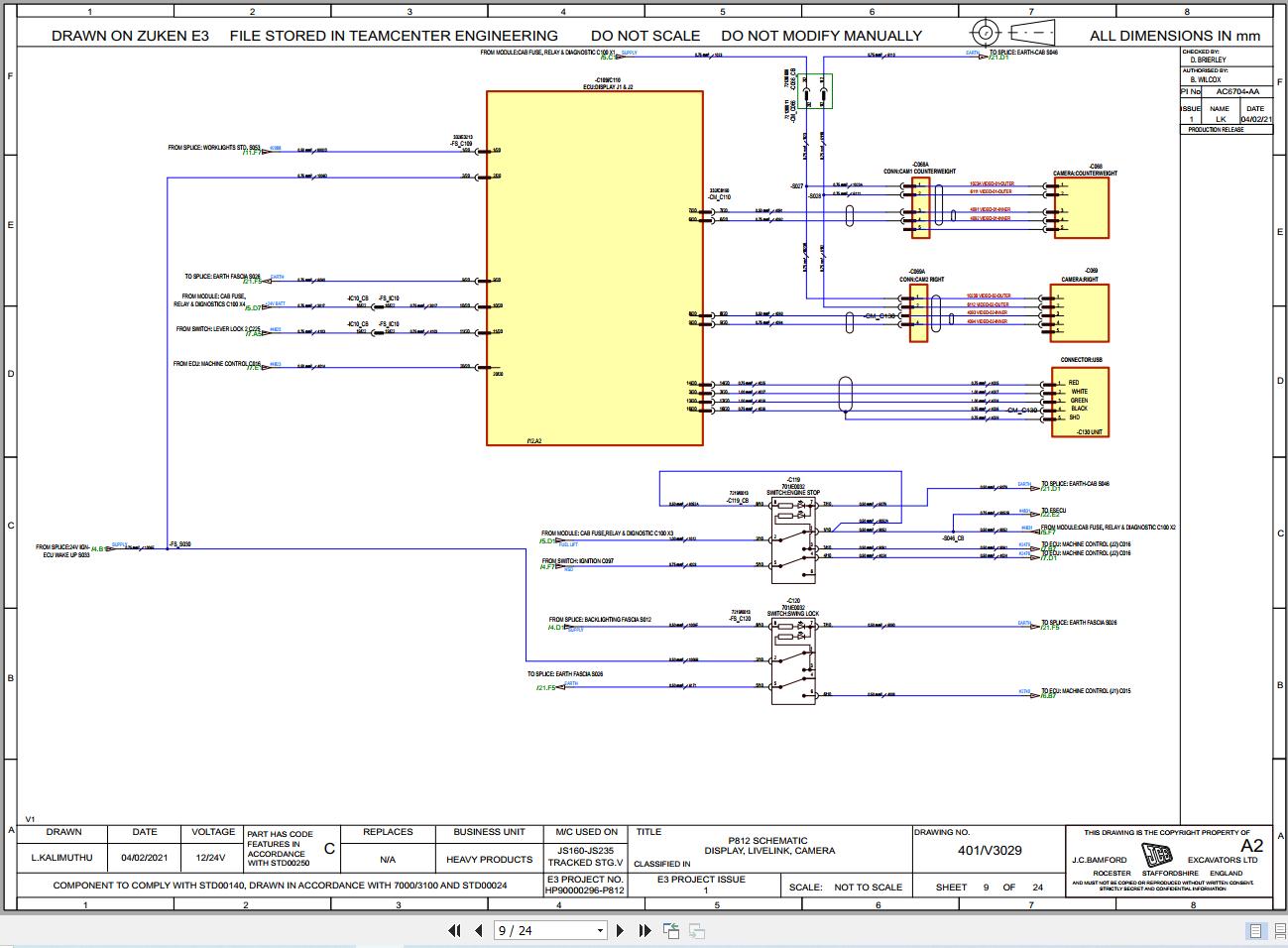Viewport: 1288px width, 948px height.
Task: Advance to the next page
Action: (620, 930)
